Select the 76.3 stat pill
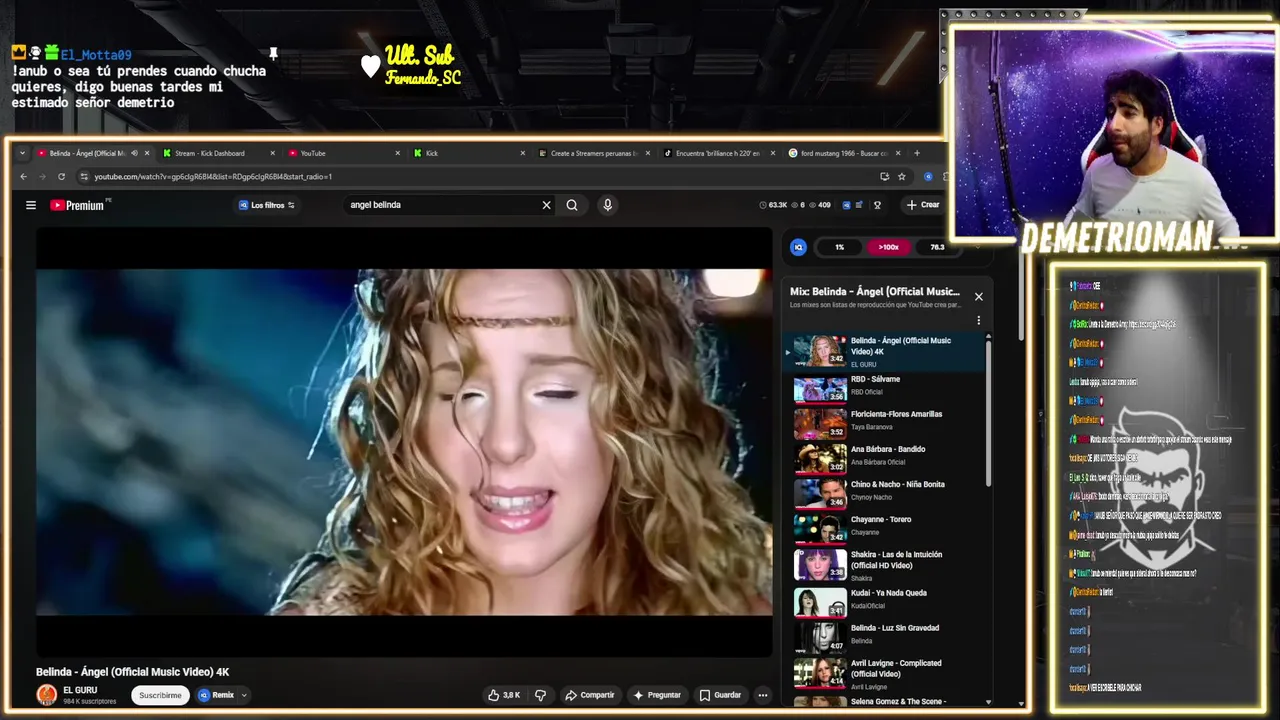 coord(937,247)
